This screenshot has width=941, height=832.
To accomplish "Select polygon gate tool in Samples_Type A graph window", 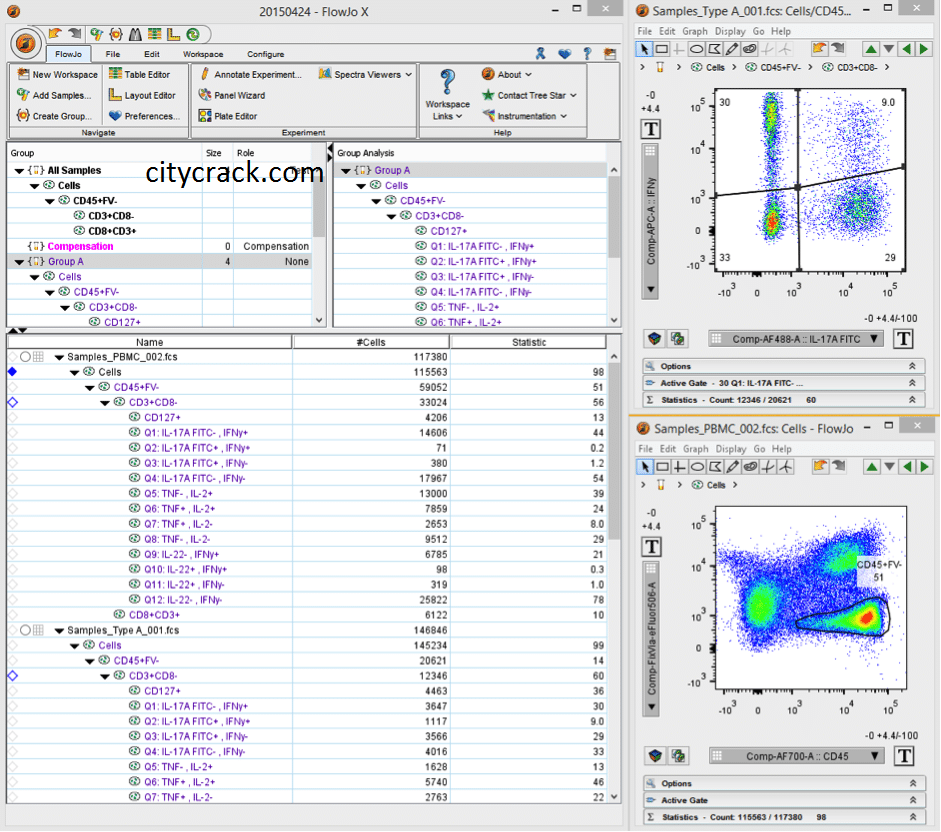I will click(x=714, y=49).
